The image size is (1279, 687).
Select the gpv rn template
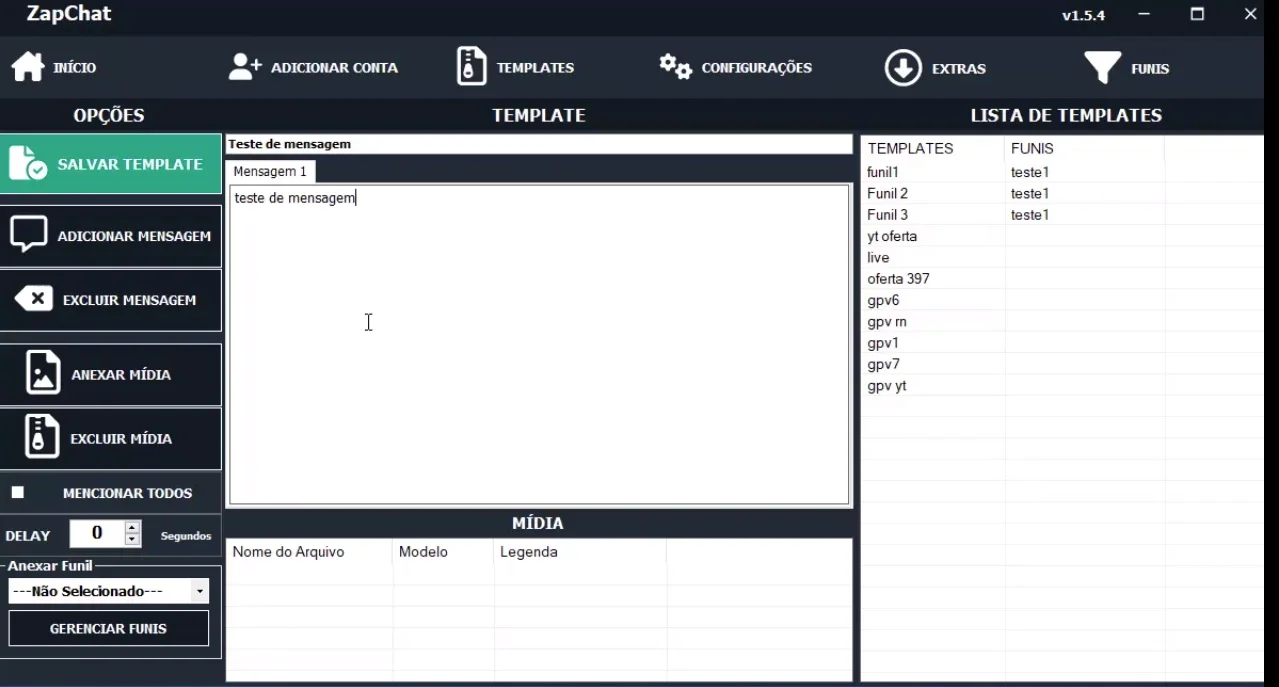[887, 322]
